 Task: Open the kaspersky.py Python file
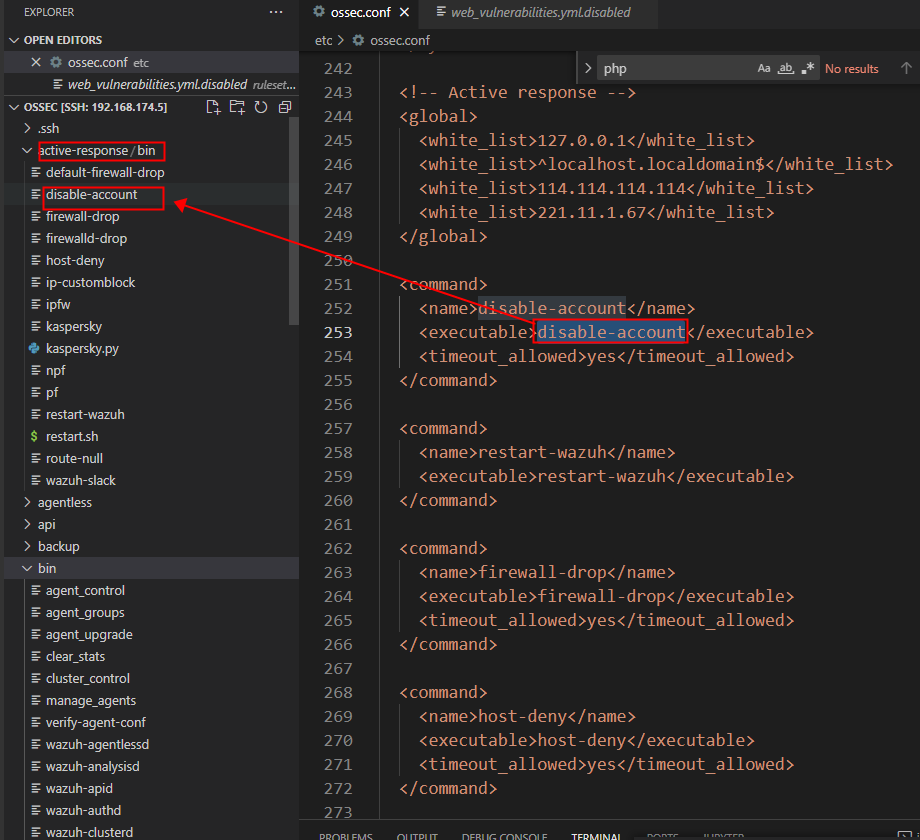pyautogui.click(x=151, y=348)
